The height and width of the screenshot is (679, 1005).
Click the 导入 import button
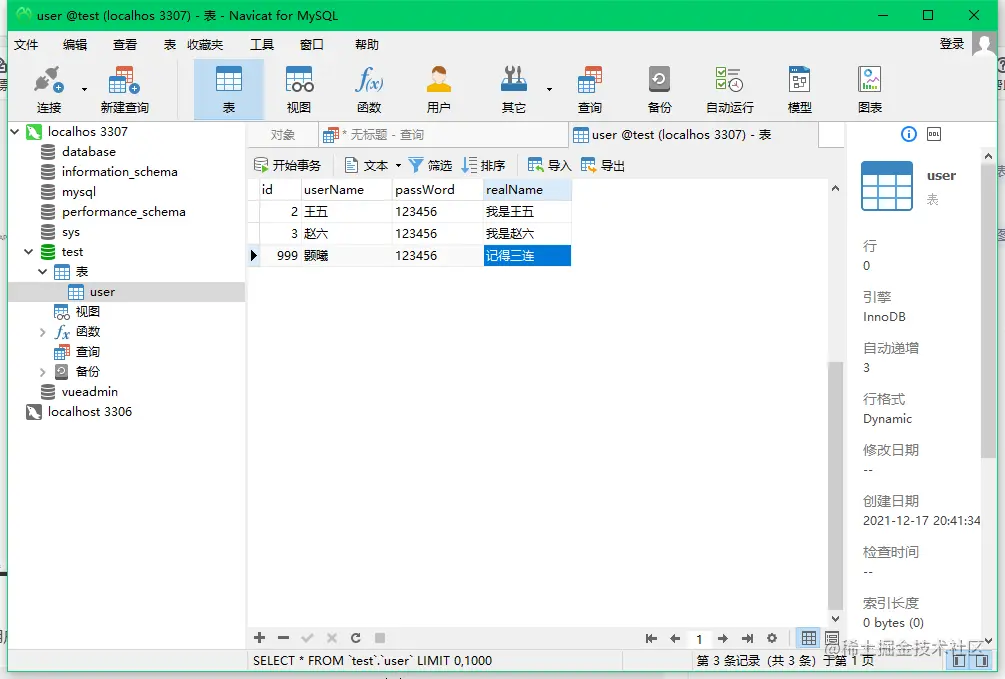coord(549,165)
